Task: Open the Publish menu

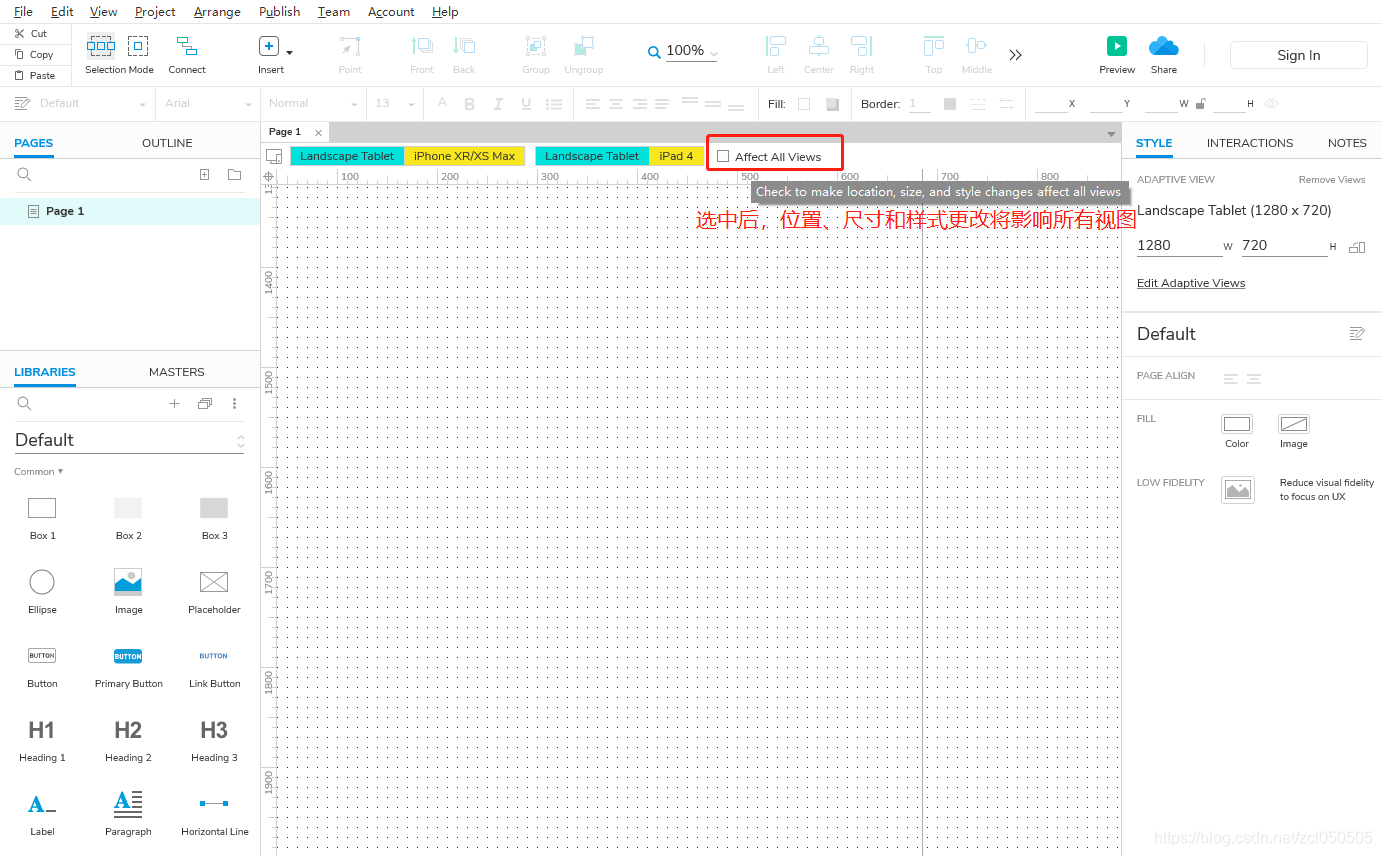Action: [279, 12]
